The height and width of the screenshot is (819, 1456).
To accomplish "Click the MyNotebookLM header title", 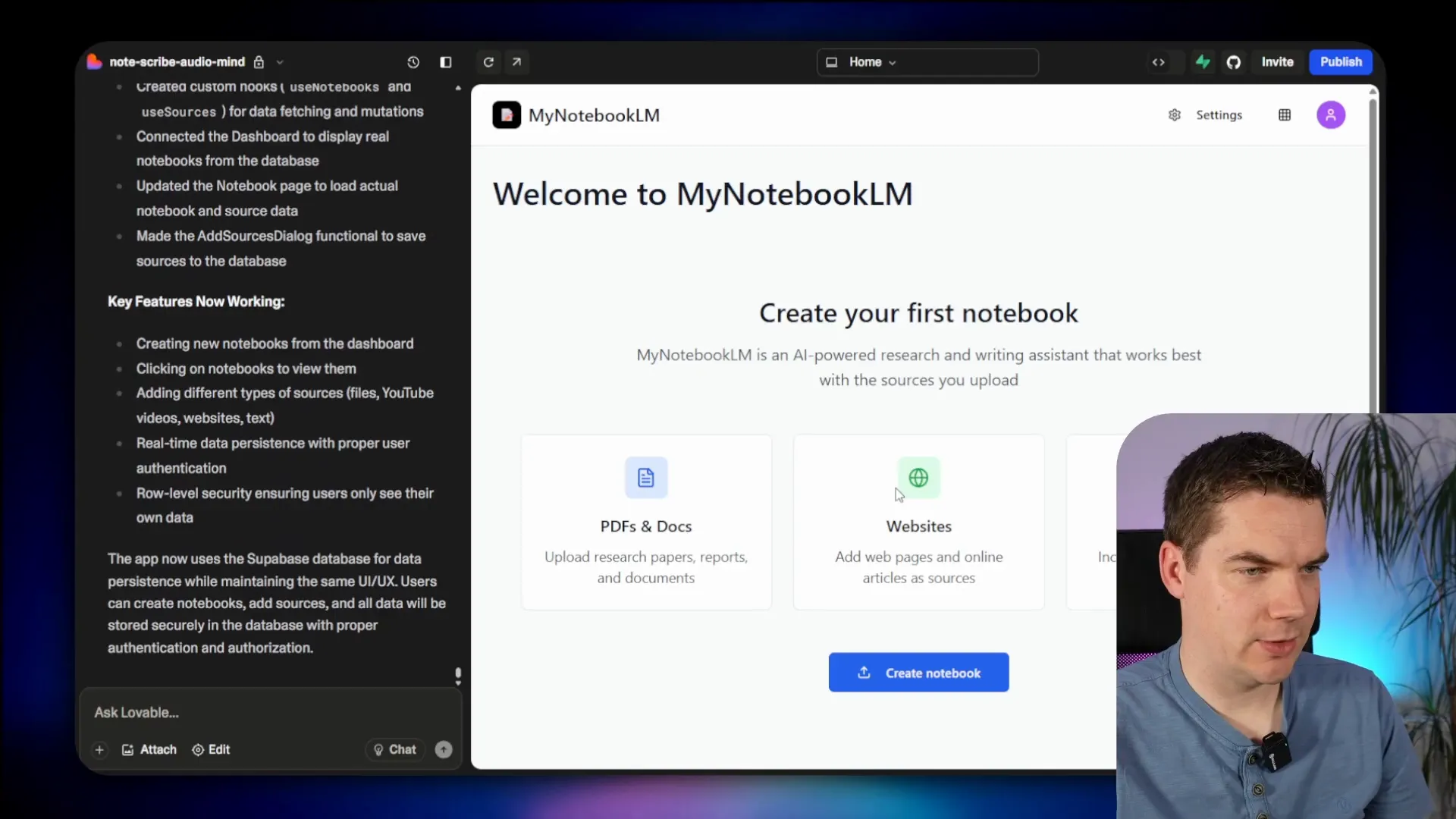I will coord(594,115).
